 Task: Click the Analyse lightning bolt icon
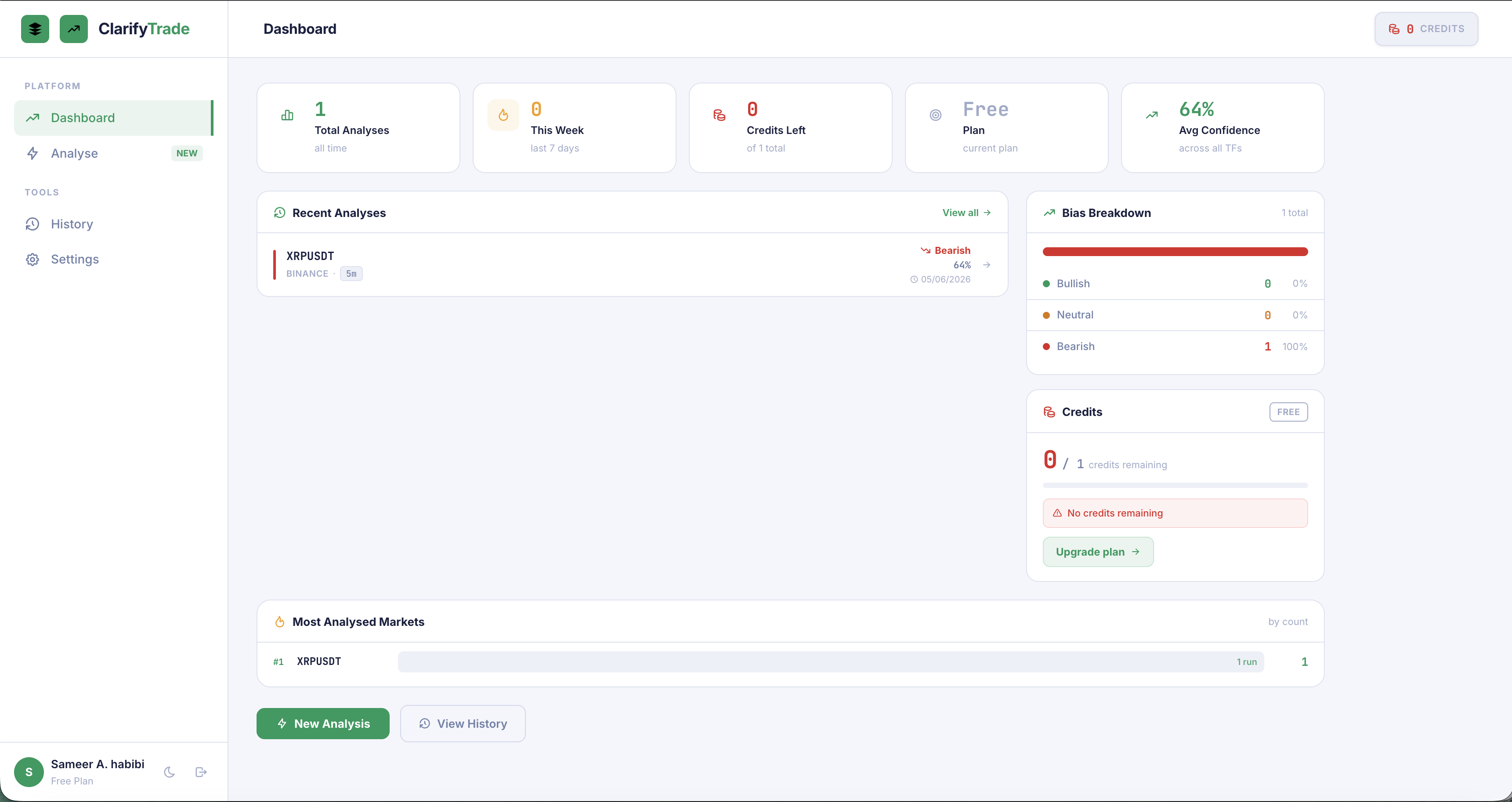[32, 153]
